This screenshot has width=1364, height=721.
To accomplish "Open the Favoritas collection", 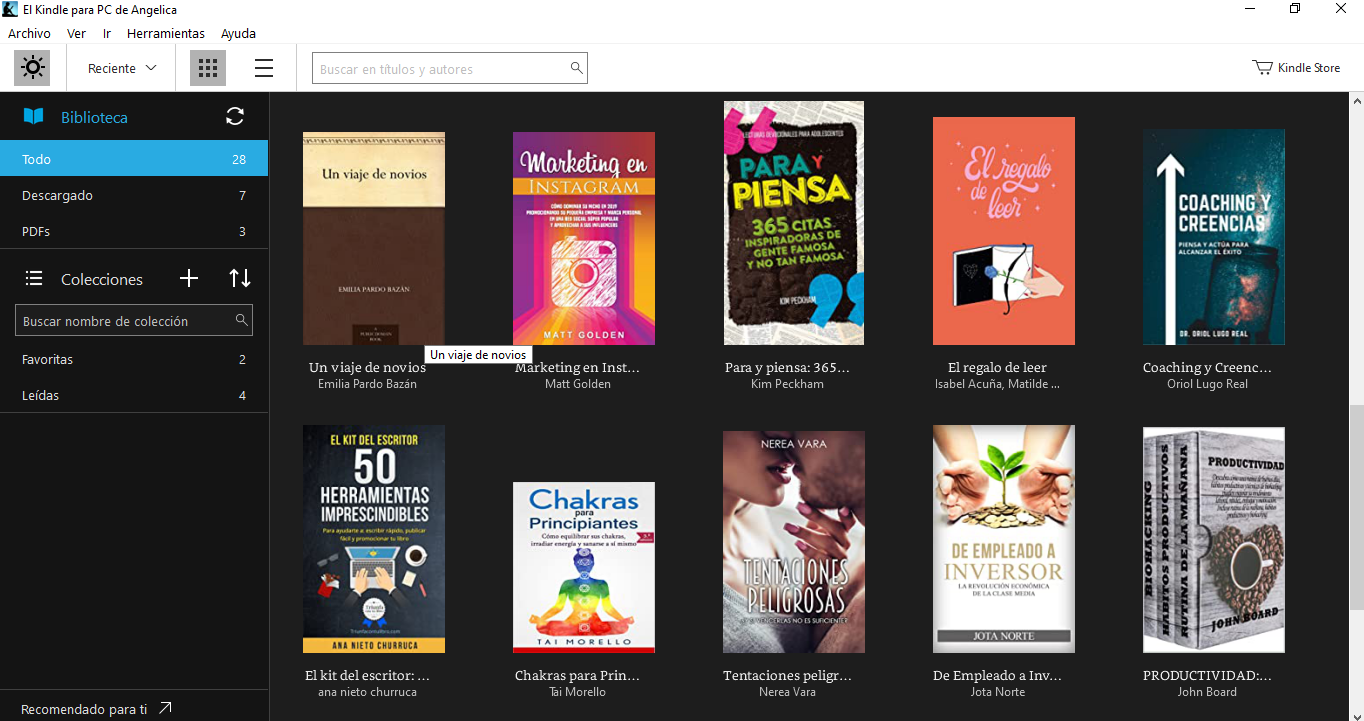I will click(134, 359).
